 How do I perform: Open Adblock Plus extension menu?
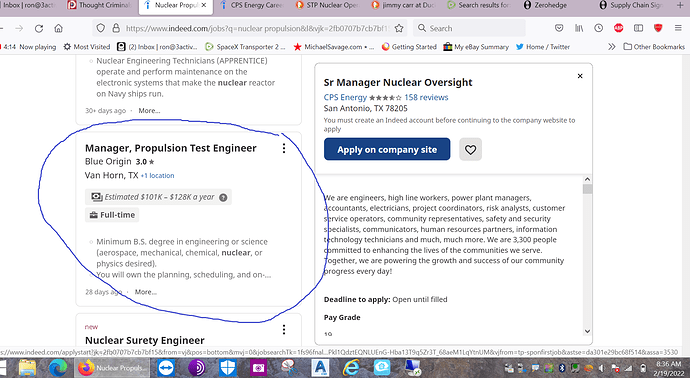pyautogui.click(x=618, y=28)
